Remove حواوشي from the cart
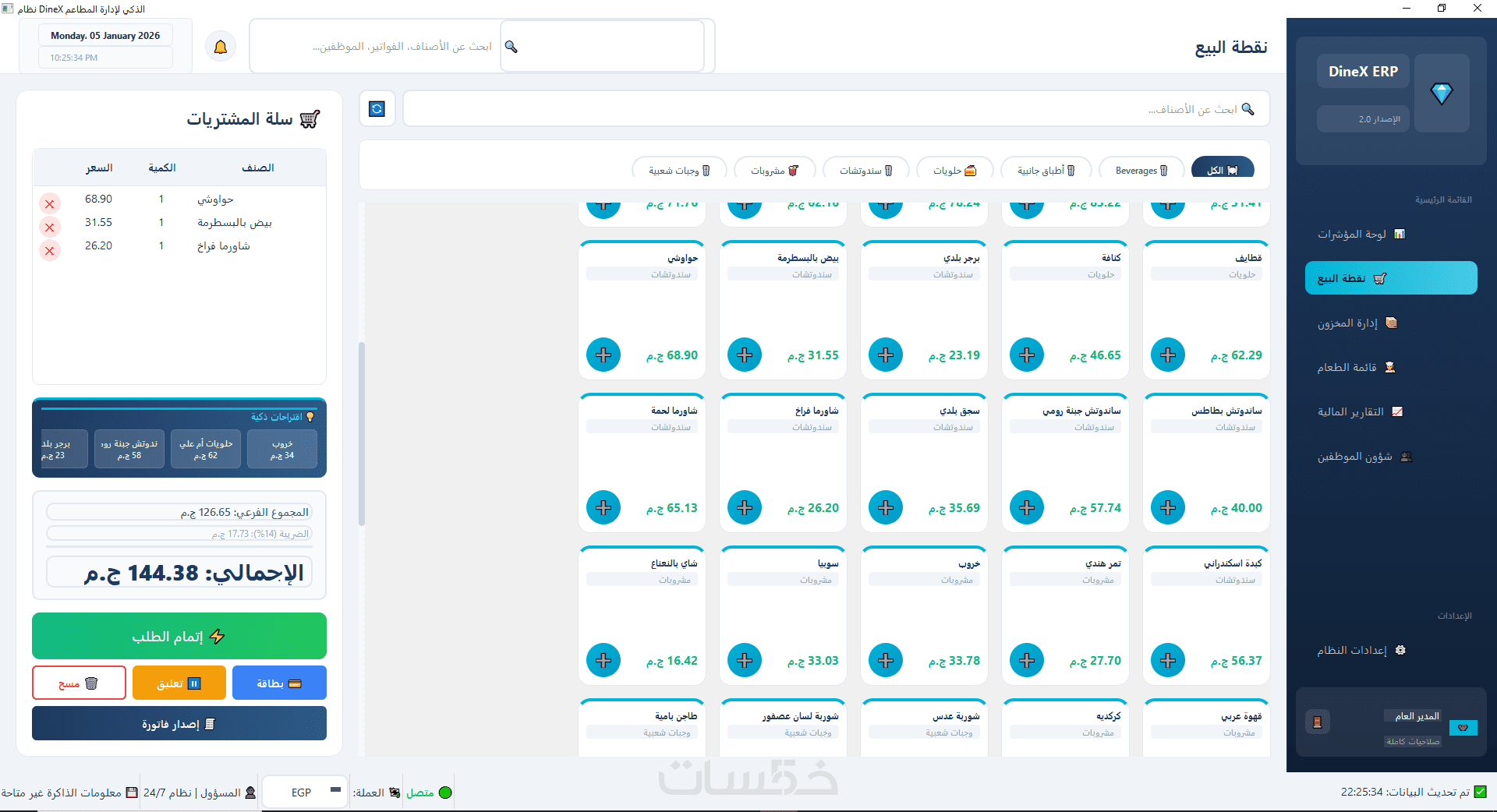1497x812 pixels. coord(50,204)
